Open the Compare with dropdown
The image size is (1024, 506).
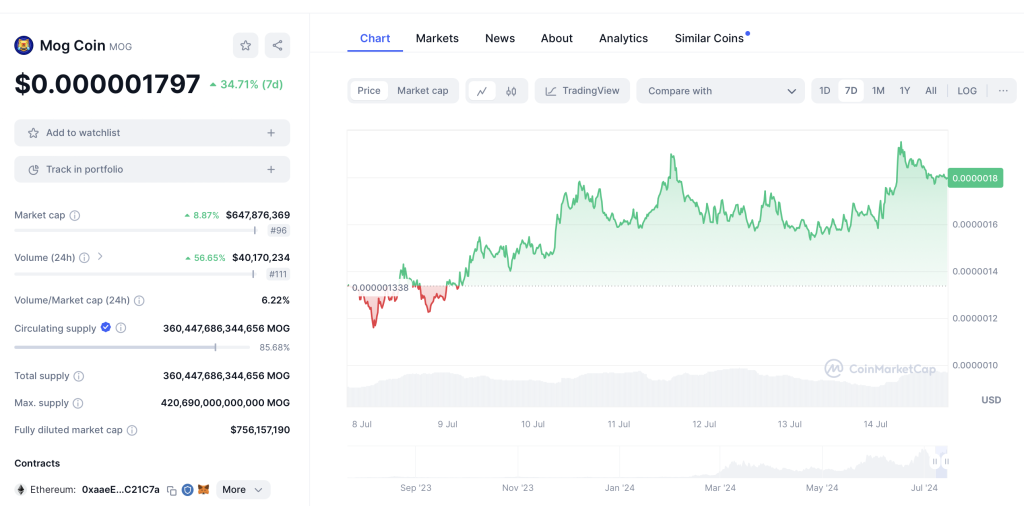[721, 91]
